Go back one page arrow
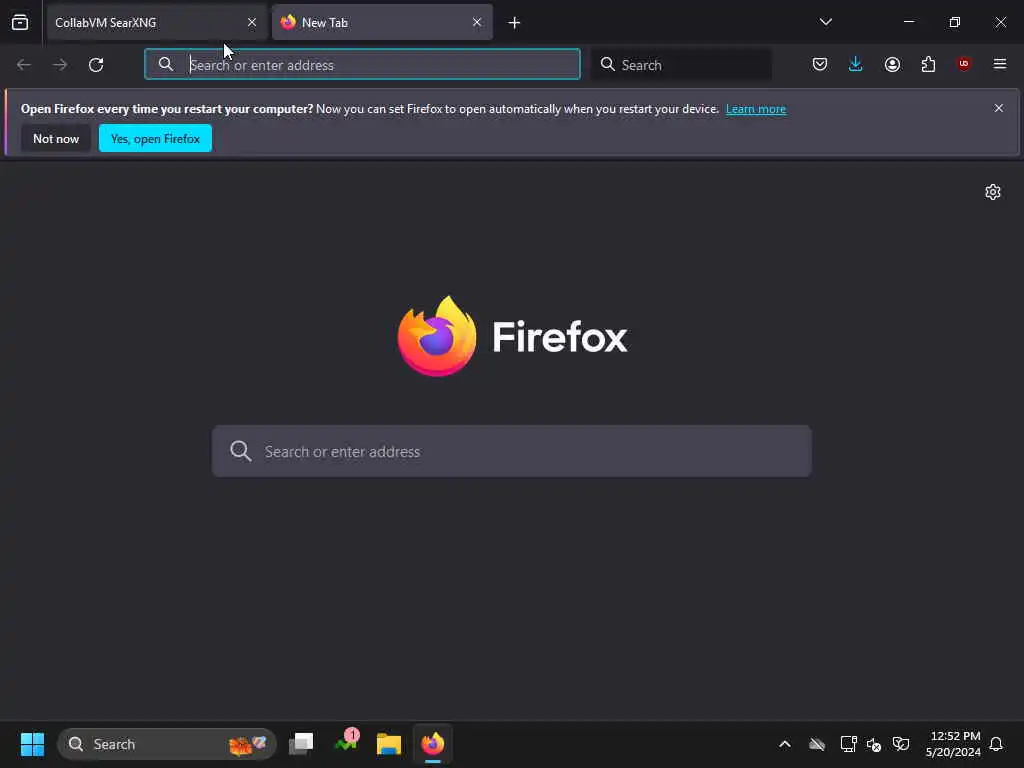Screen dimensions: 1024x768 point(24,65)
